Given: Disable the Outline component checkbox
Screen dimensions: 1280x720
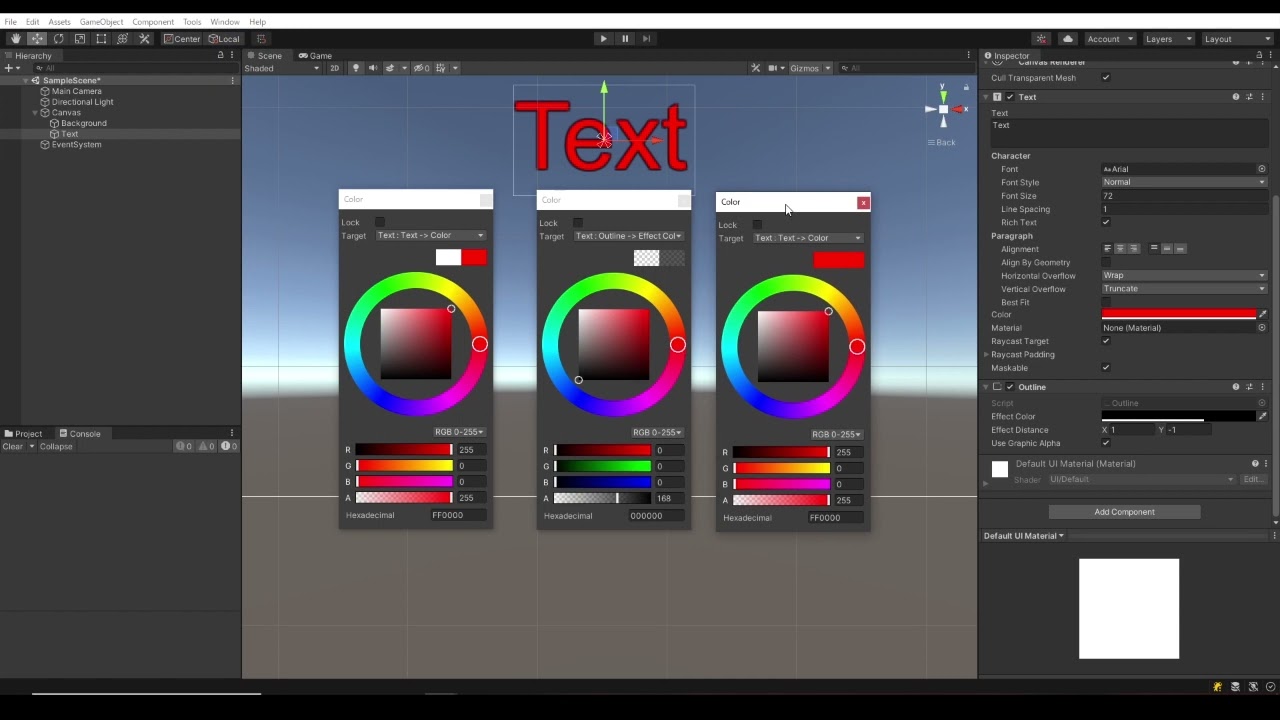Looking at the screenshot, I should coord(1010,387).
